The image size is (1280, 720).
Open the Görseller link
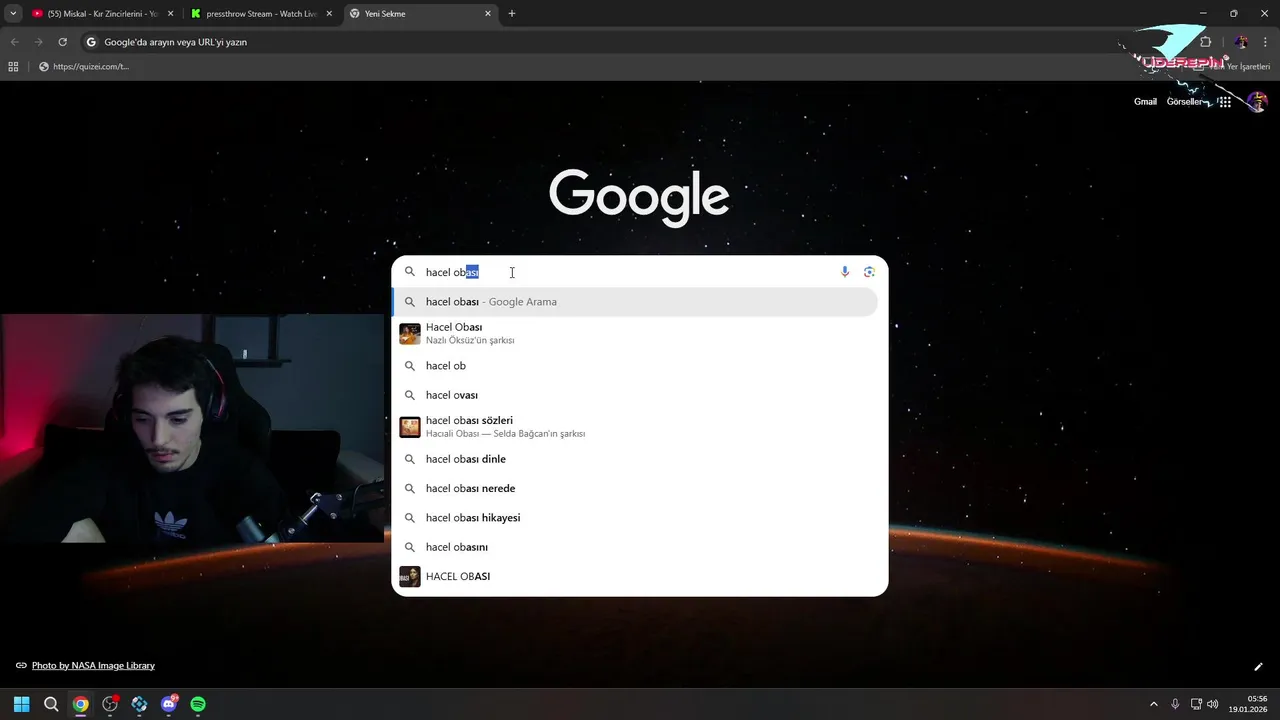point(1184,102)
